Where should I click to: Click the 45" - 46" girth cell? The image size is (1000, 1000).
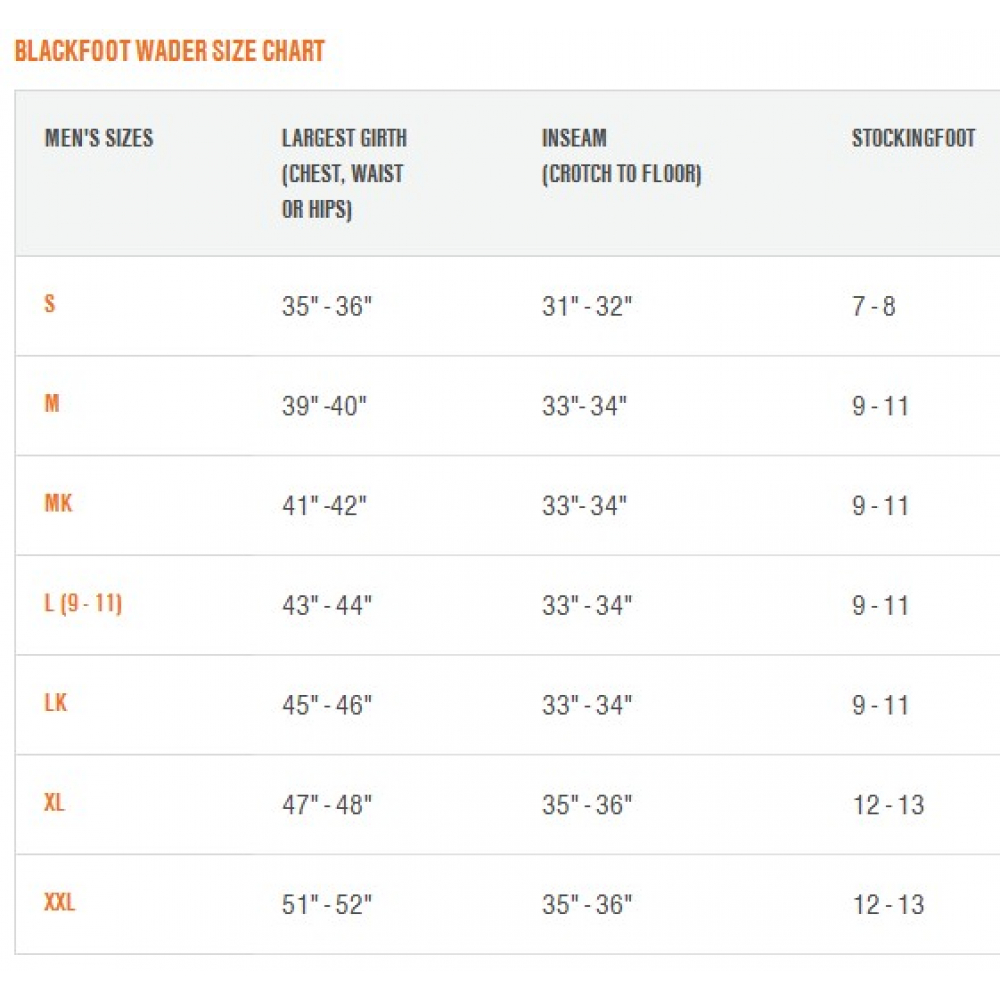(x=327, y=705)
